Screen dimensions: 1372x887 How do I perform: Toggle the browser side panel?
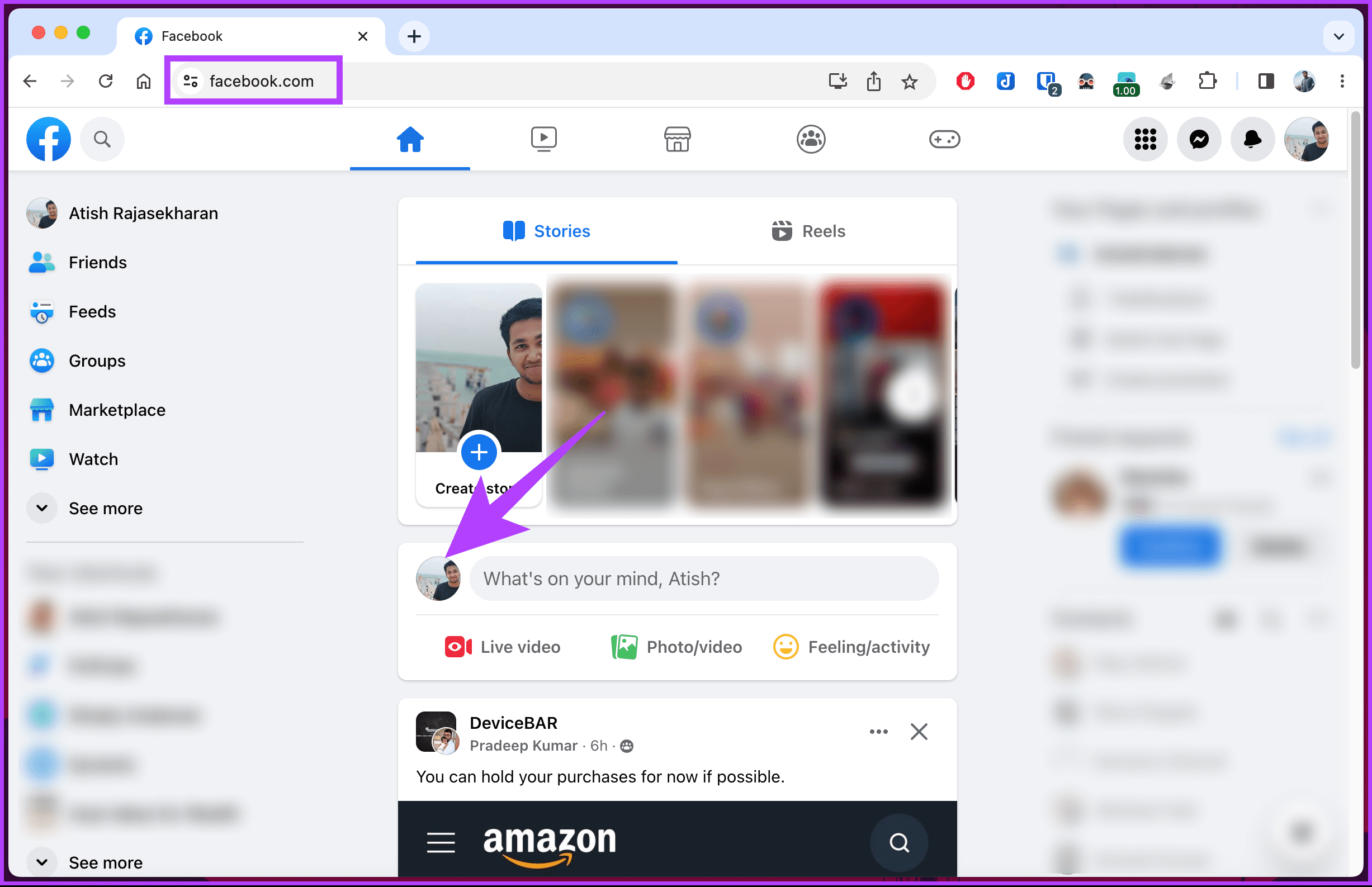[x=1265, y=81]
